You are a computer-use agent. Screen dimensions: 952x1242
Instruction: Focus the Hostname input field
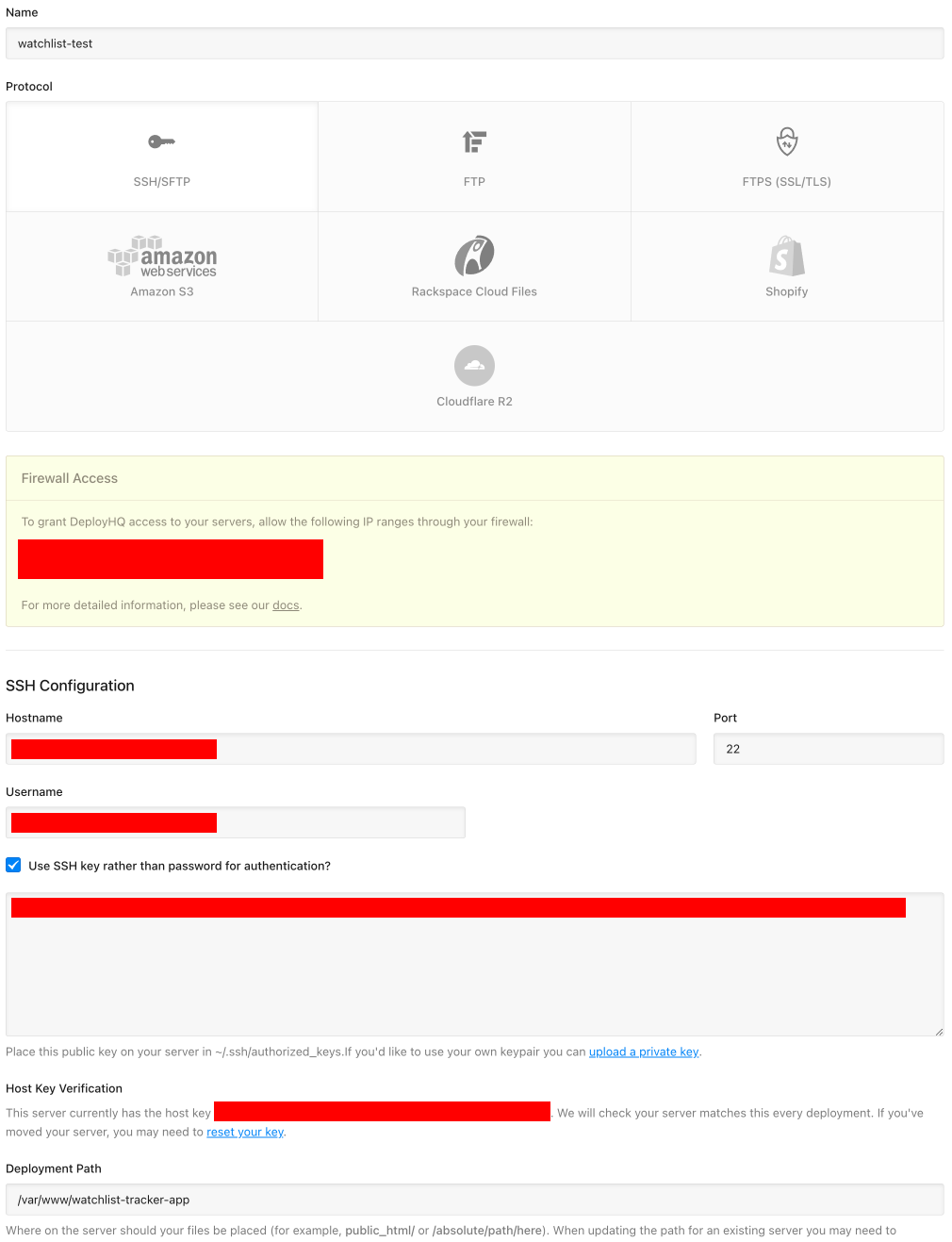351,749
